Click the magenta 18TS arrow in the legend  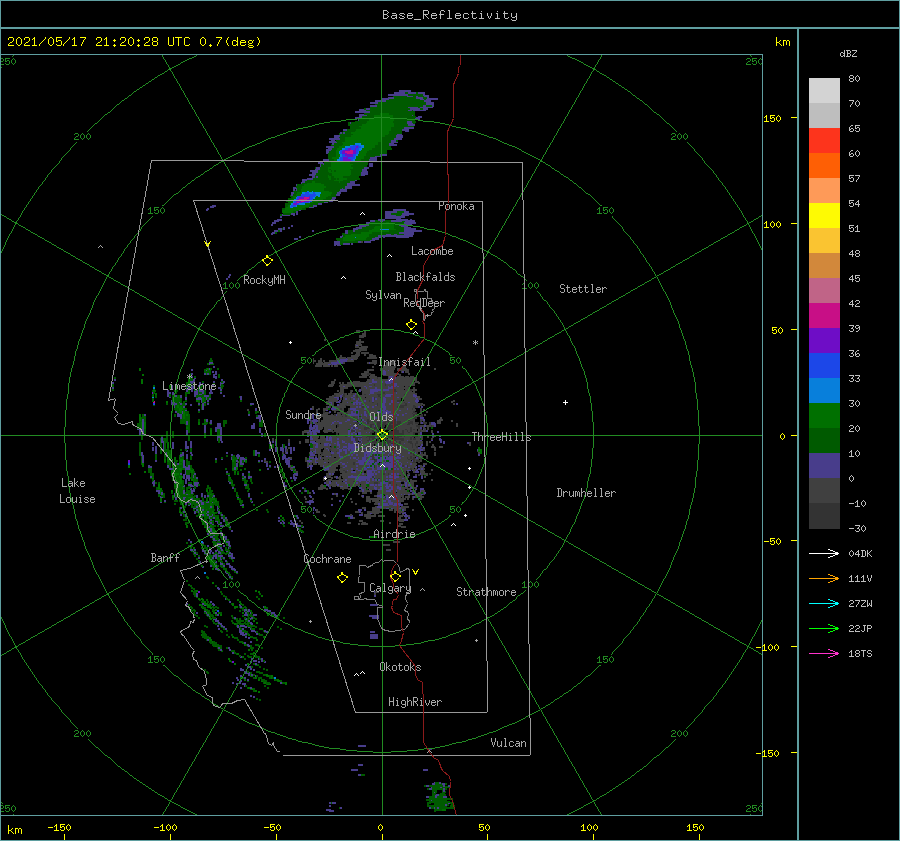(824, 653)
